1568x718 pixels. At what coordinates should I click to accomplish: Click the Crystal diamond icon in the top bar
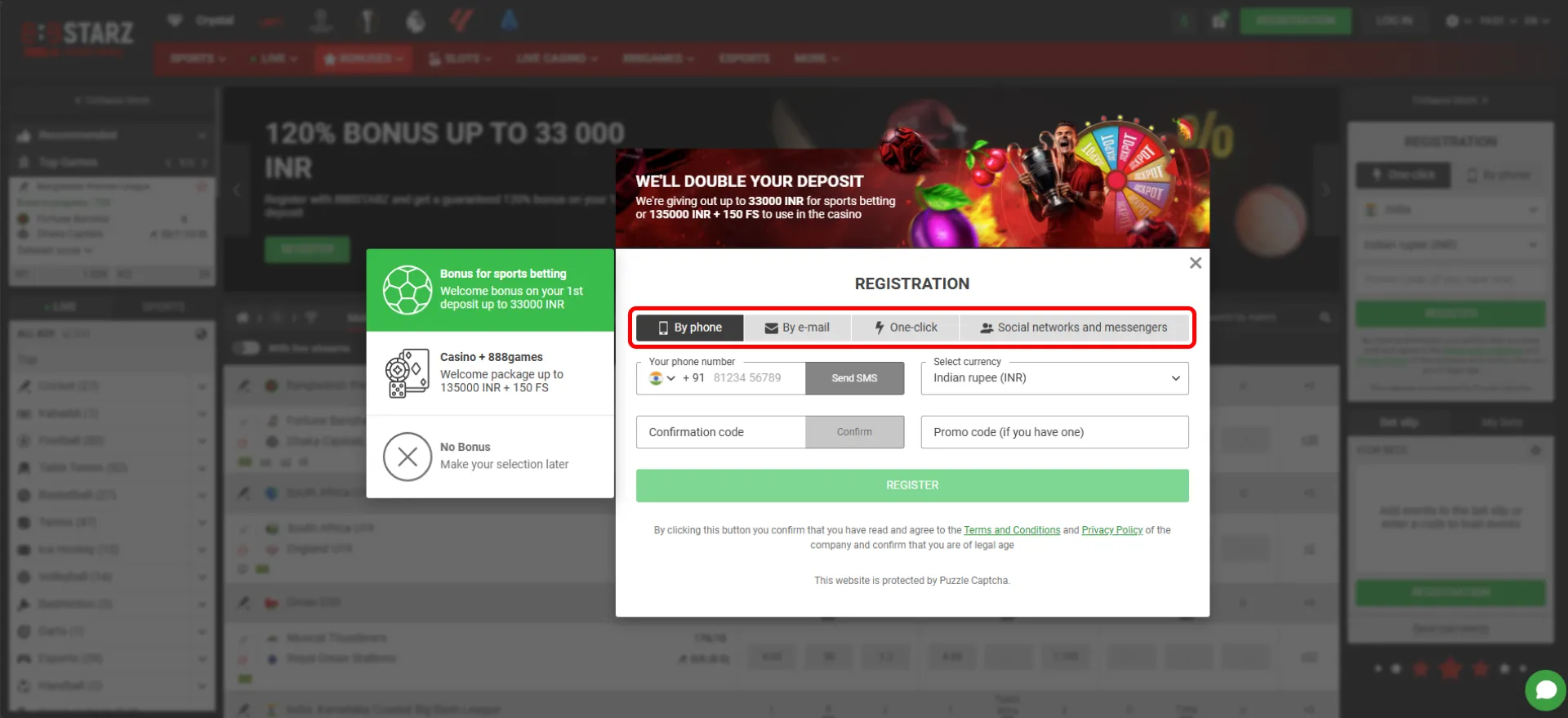(175, 20)
